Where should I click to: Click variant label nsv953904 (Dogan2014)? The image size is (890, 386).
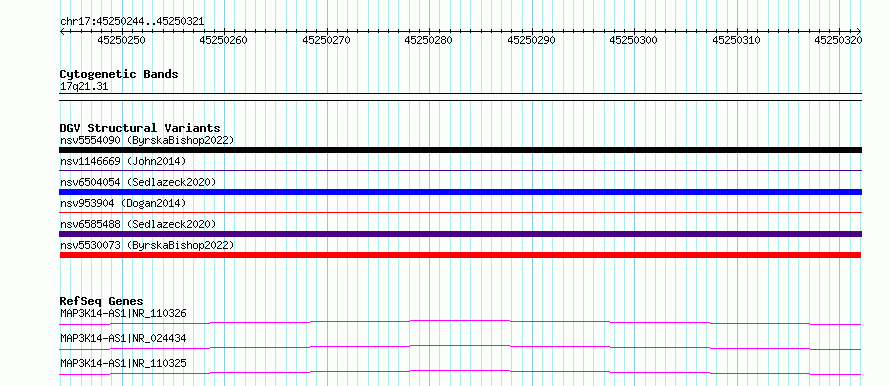click(123, 203)
